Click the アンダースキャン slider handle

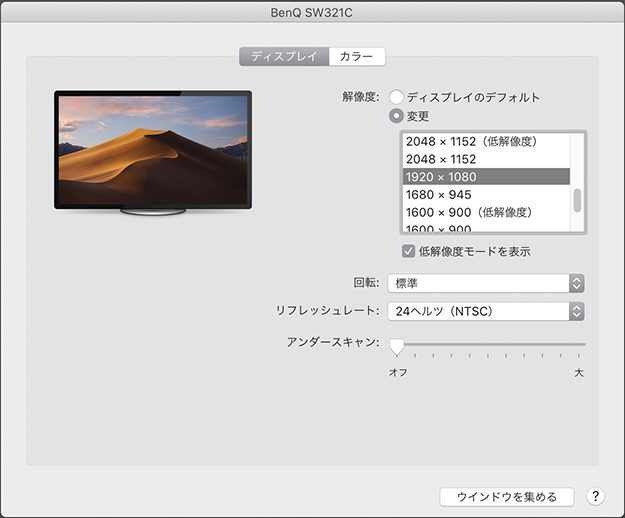397,346
